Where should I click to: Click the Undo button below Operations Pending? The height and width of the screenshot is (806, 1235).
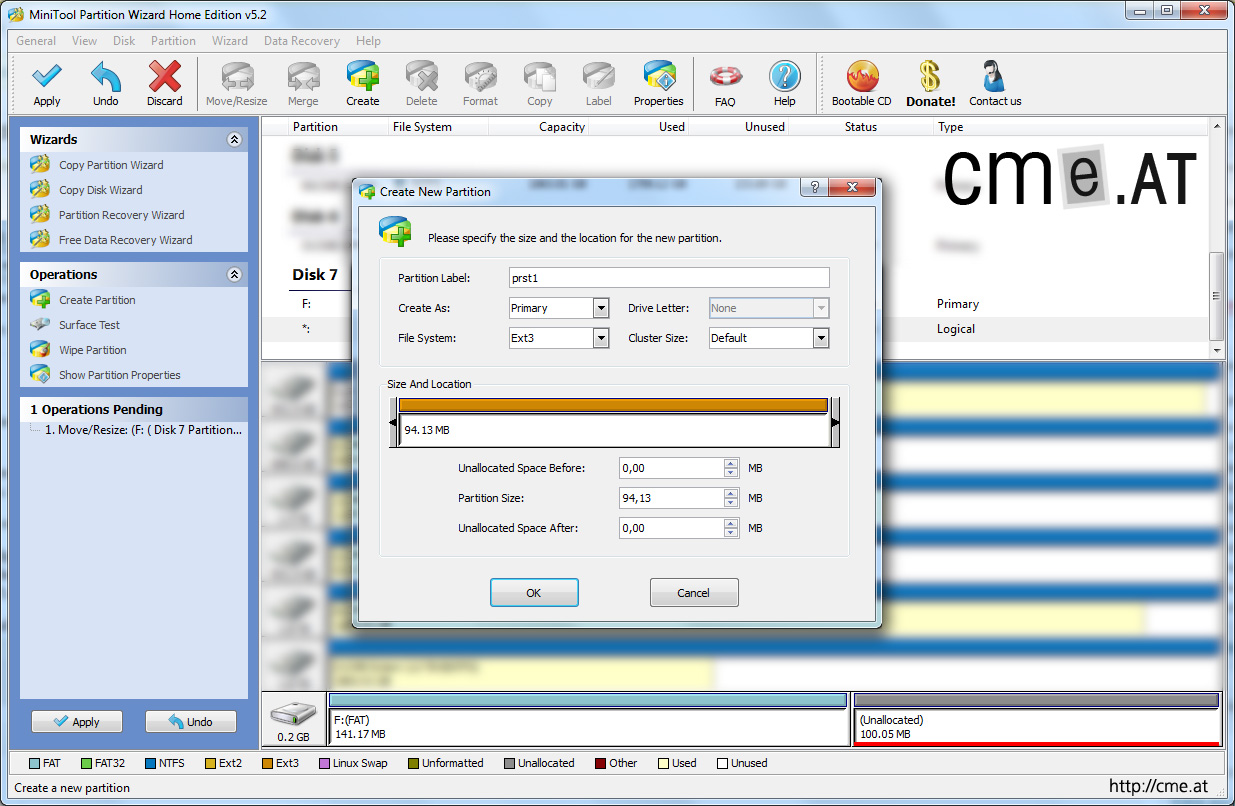tap(191, 722)
